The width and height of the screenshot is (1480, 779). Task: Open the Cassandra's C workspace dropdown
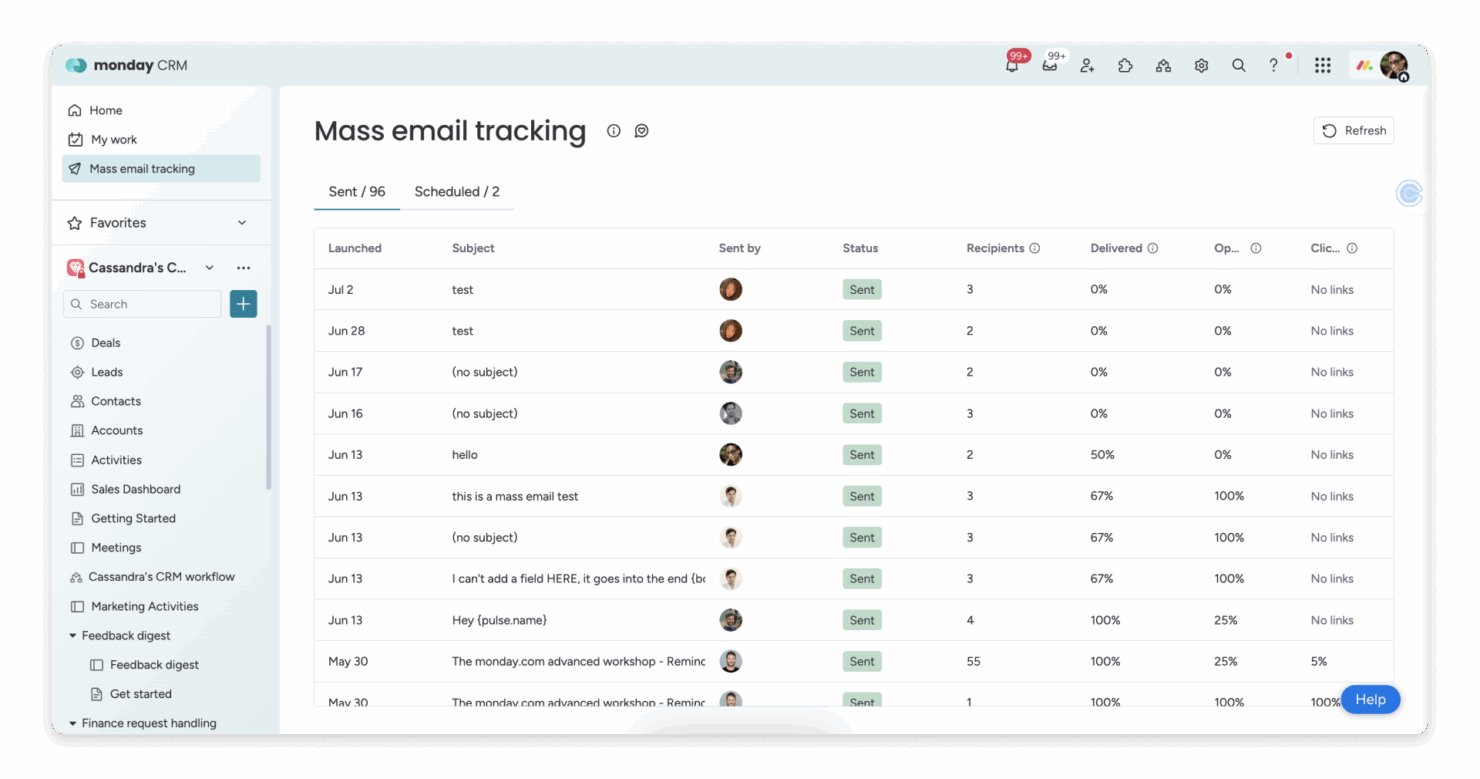[209, 267]
